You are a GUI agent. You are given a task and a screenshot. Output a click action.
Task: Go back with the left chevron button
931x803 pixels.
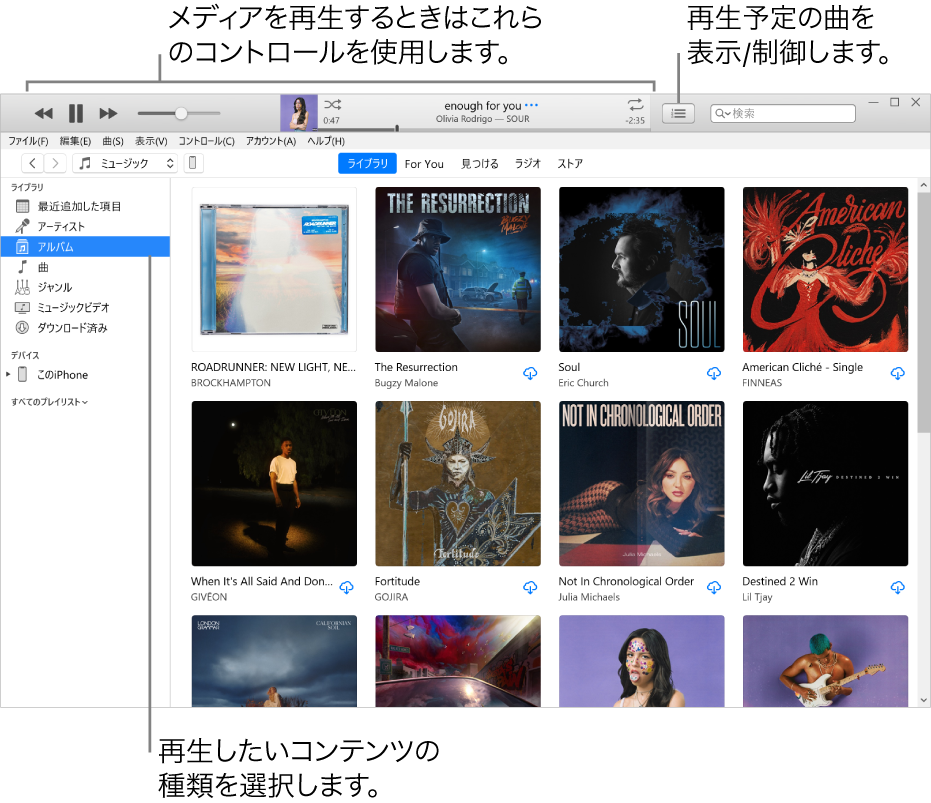coord(33,163)
